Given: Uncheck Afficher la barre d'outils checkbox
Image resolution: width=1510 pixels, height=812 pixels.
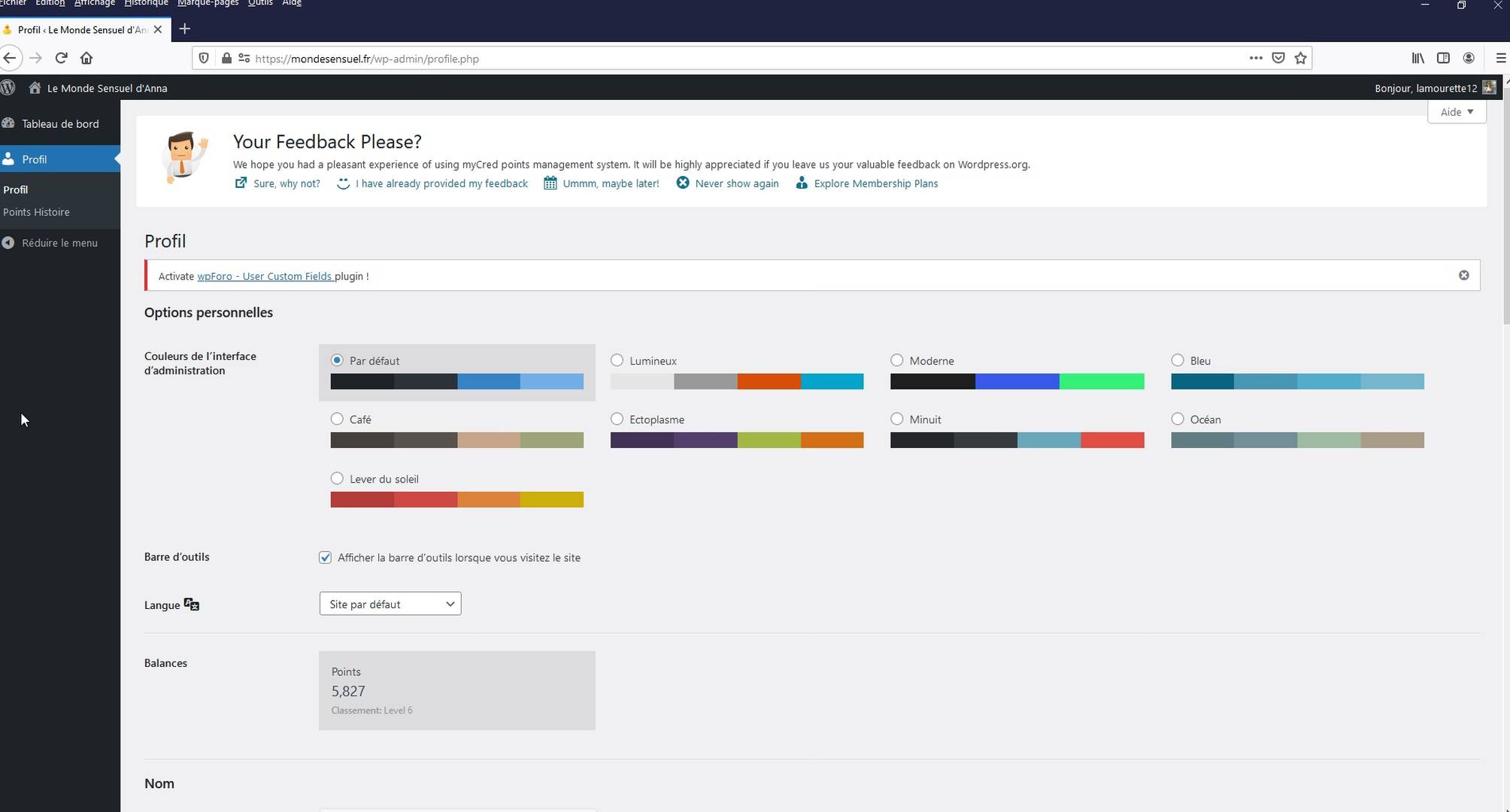Looking at the screenshot, I should pos(325,557).
